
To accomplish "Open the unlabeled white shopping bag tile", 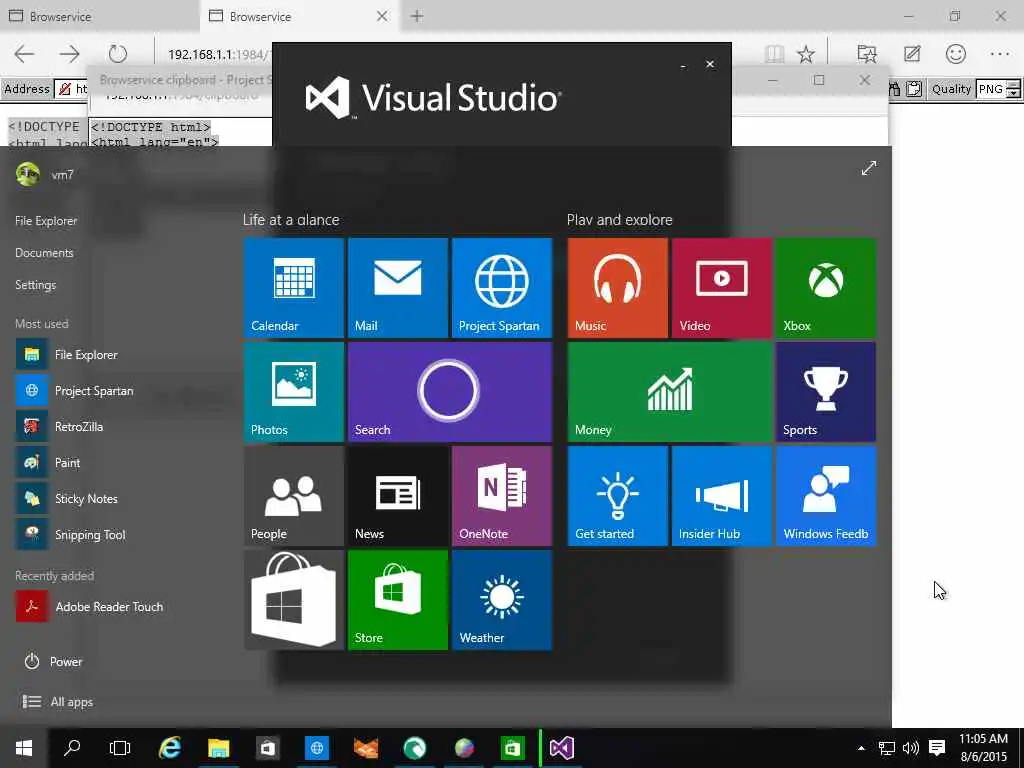I will (293, 600).
